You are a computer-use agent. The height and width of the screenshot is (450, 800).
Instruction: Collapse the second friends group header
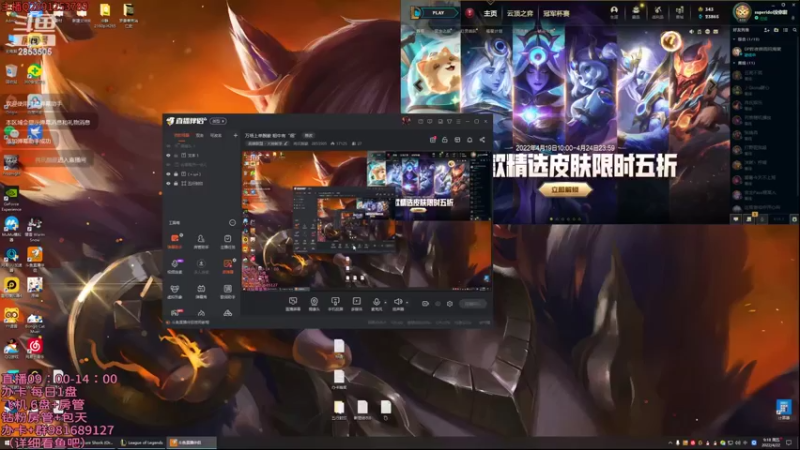tap(745, 63)
